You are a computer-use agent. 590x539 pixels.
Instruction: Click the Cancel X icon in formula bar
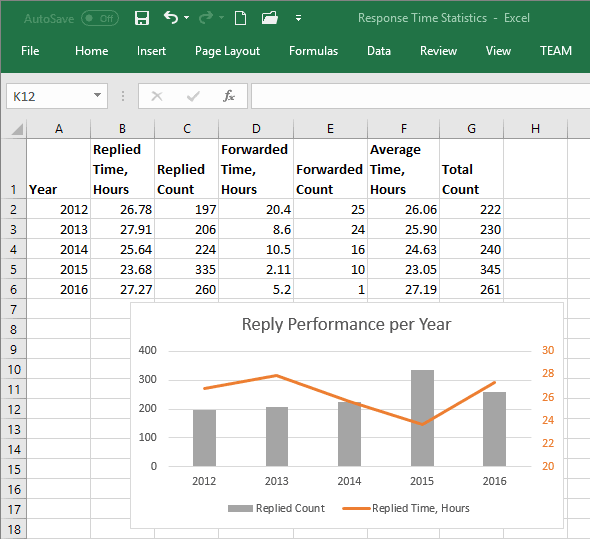point(157,96)
